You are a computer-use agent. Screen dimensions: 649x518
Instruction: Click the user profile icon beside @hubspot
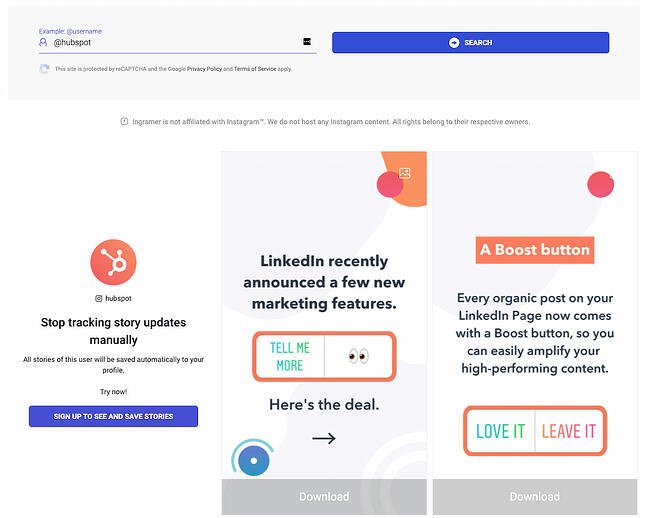click(x=43, y=42)
